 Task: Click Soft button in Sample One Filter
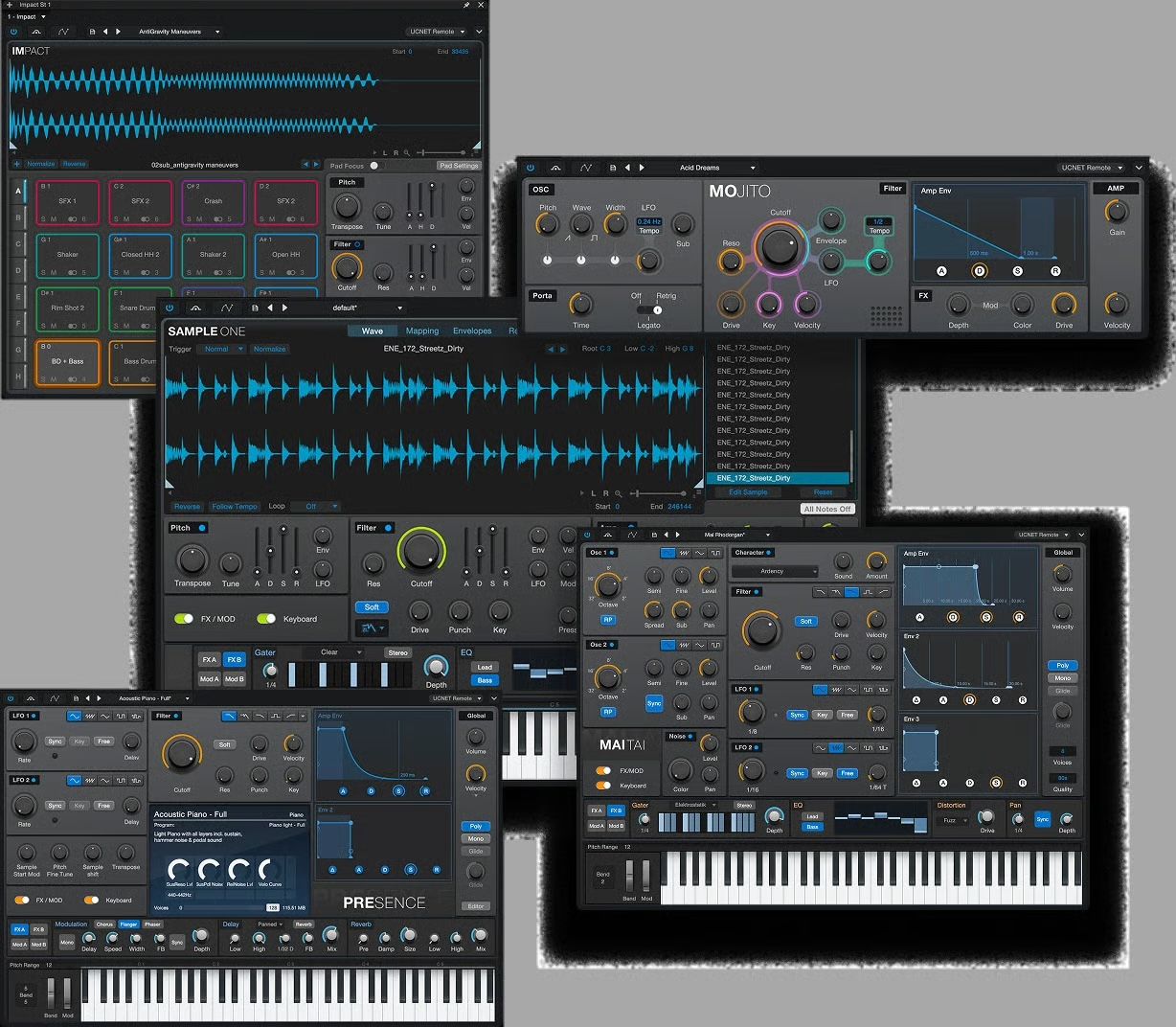(x=373, y=606)
